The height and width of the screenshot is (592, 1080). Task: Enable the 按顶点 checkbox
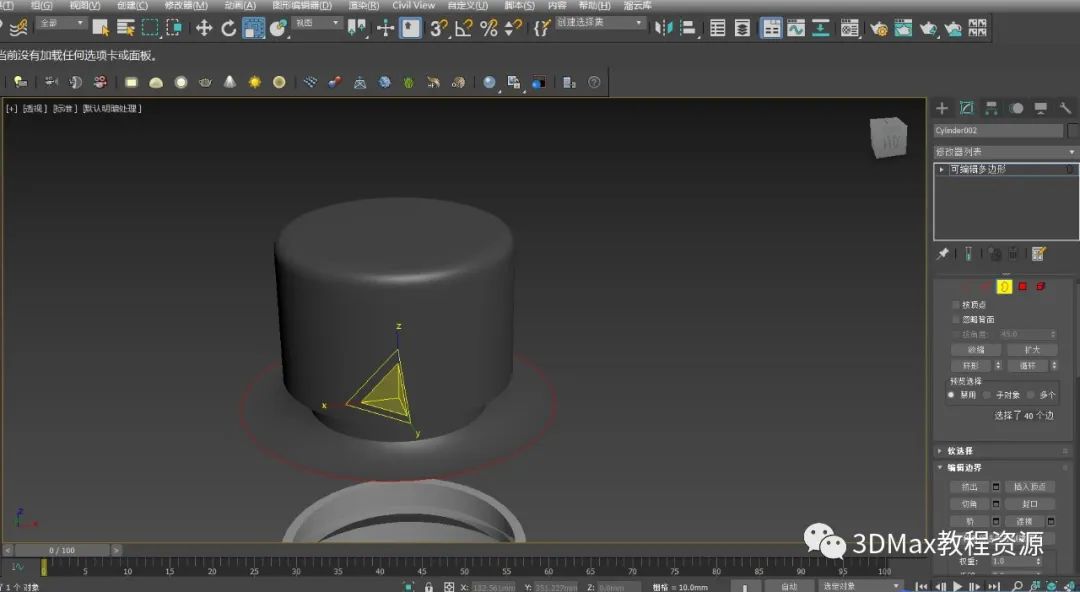(x=956, y=304)
